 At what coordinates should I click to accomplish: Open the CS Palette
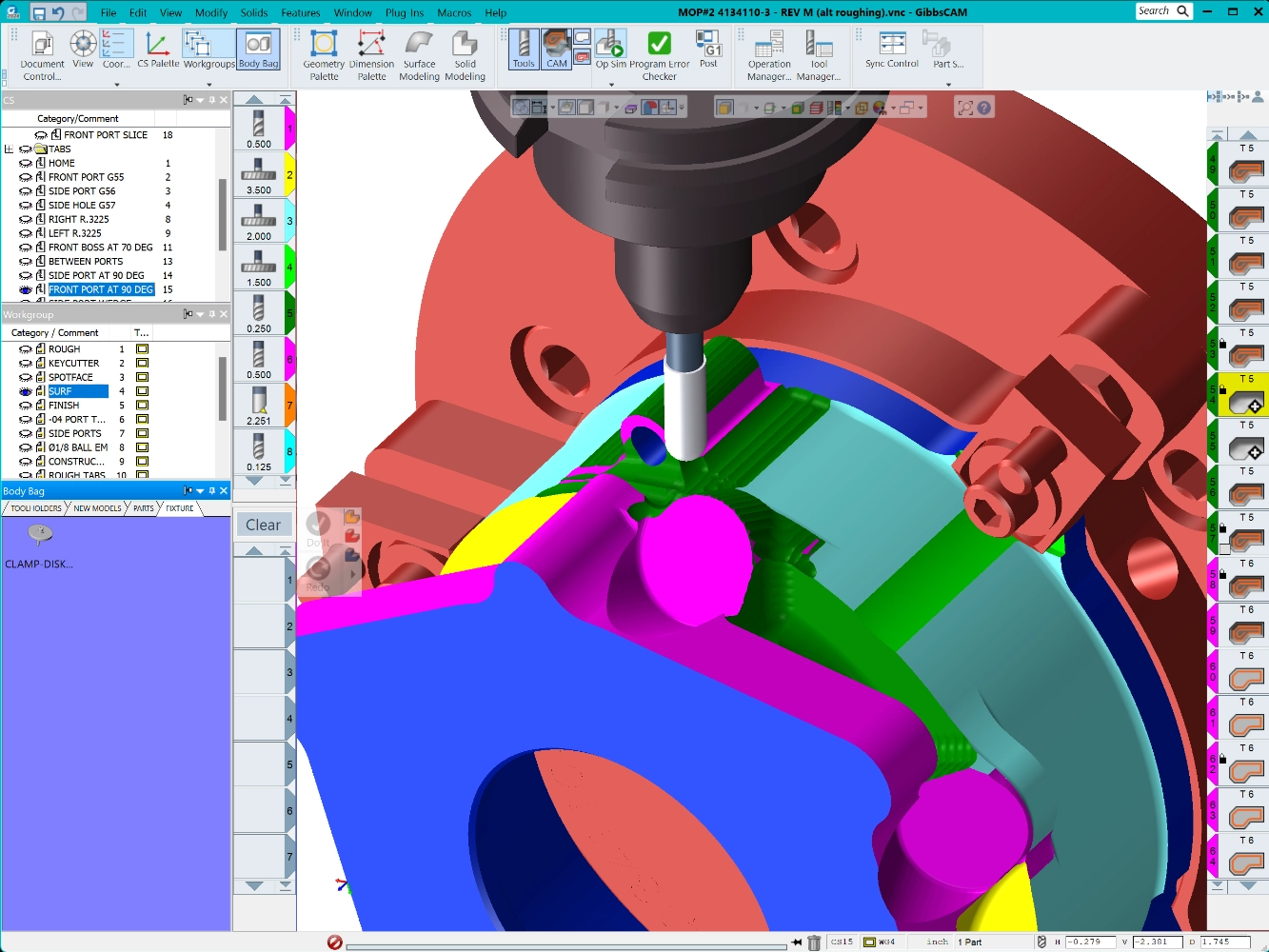[x=158, y=49]
